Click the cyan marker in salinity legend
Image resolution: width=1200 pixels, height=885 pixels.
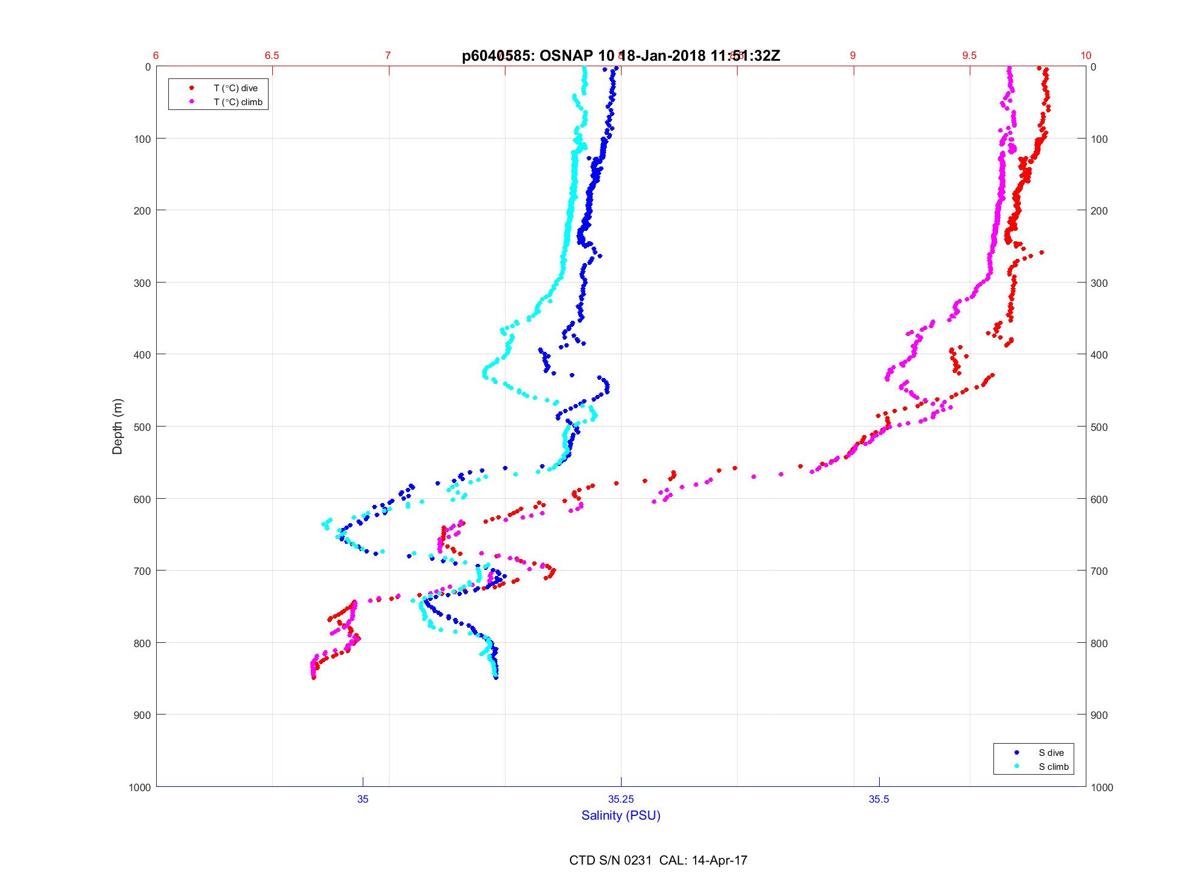(x=1016, y=766)
